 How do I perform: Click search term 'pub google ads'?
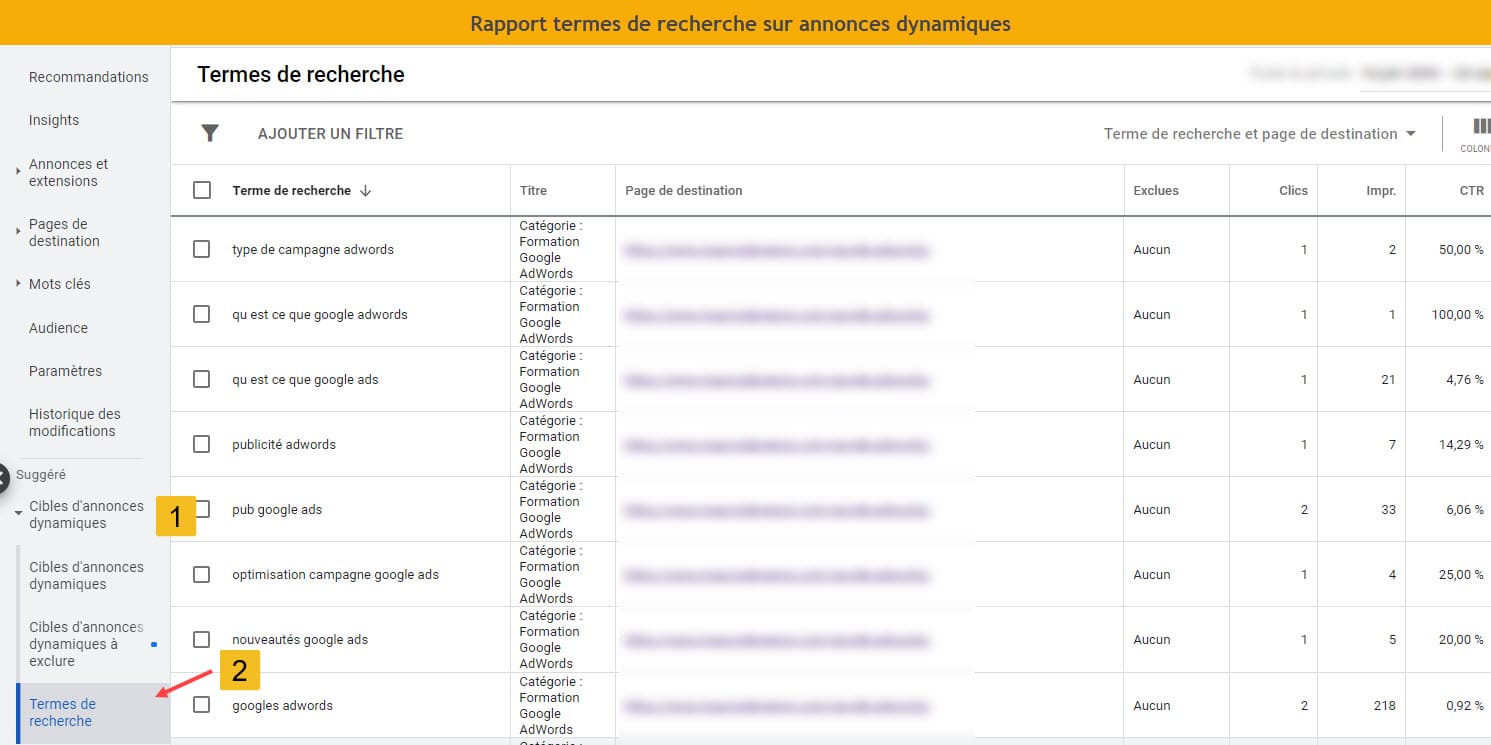pyautogui.click(x=277, y=510)
